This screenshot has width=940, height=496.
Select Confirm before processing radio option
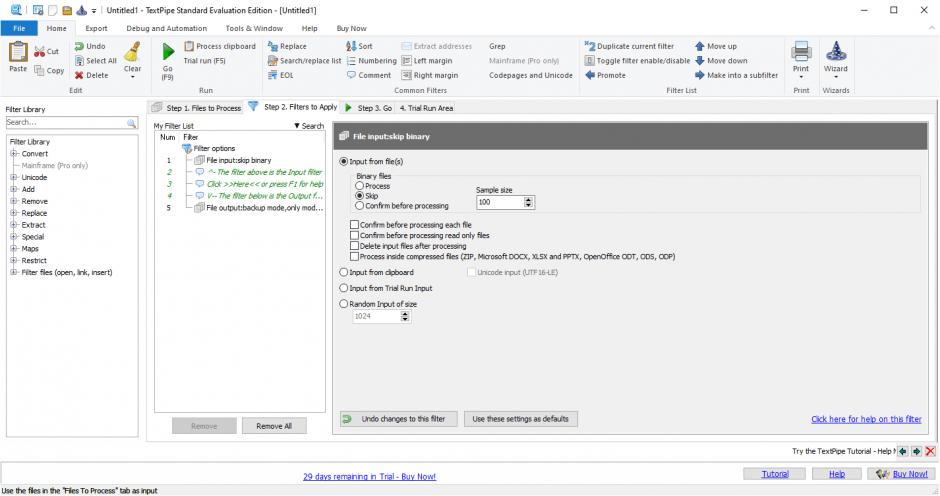pyautogui.click(x=360, y=206)
